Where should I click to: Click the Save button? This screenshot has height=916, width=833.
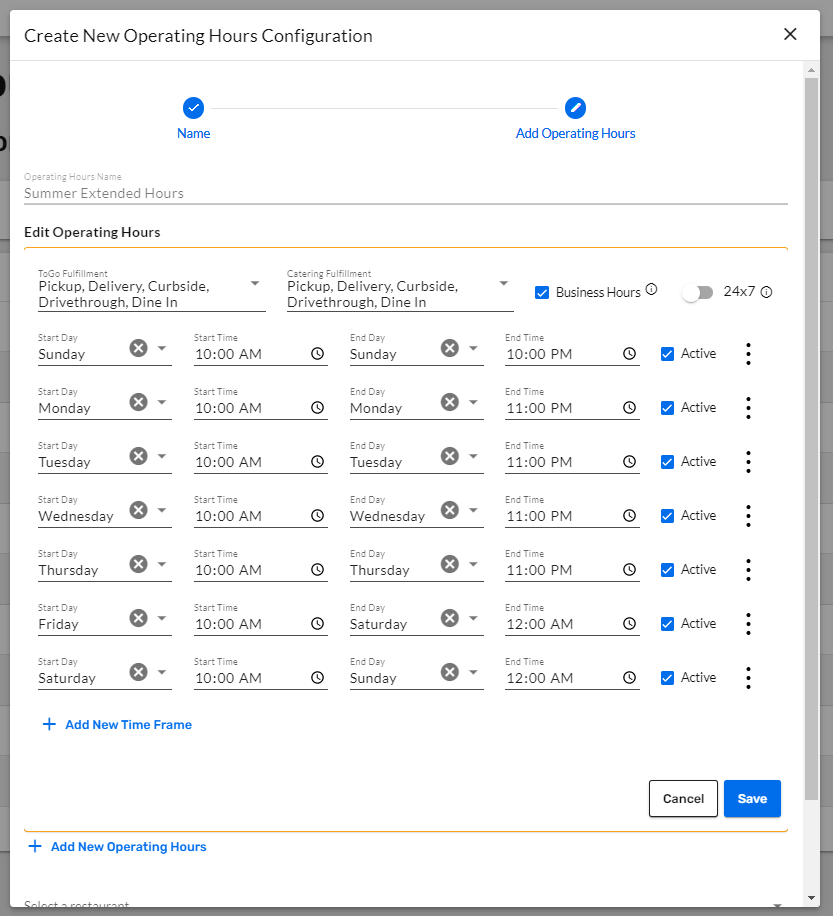752,799
